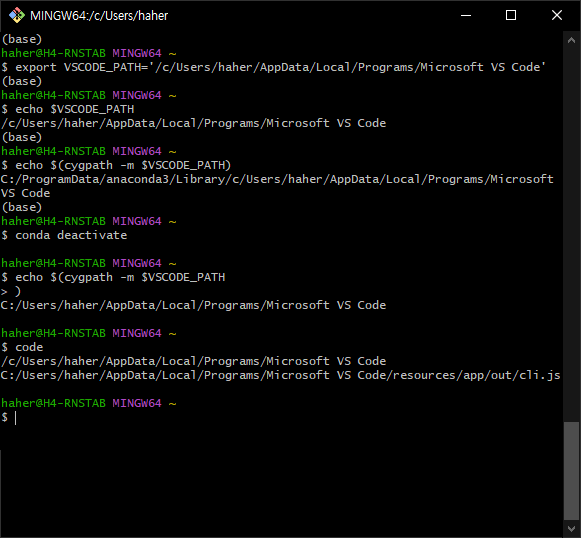Viewport: 581px width, 538px height.
Task: Close the MINGW64 terminal window
Action: (557, 16)
